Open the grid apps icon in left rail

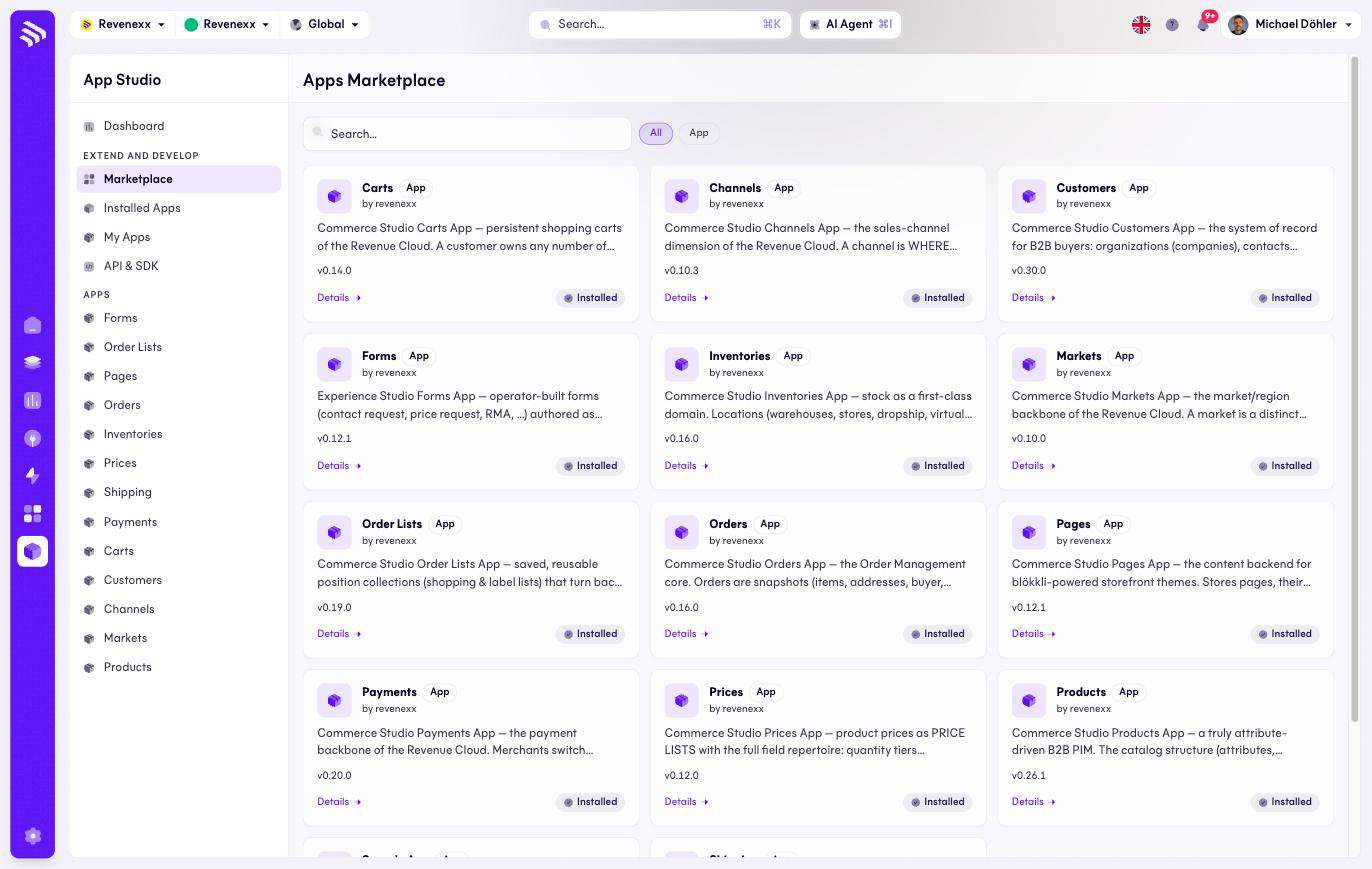click(32, 514)
